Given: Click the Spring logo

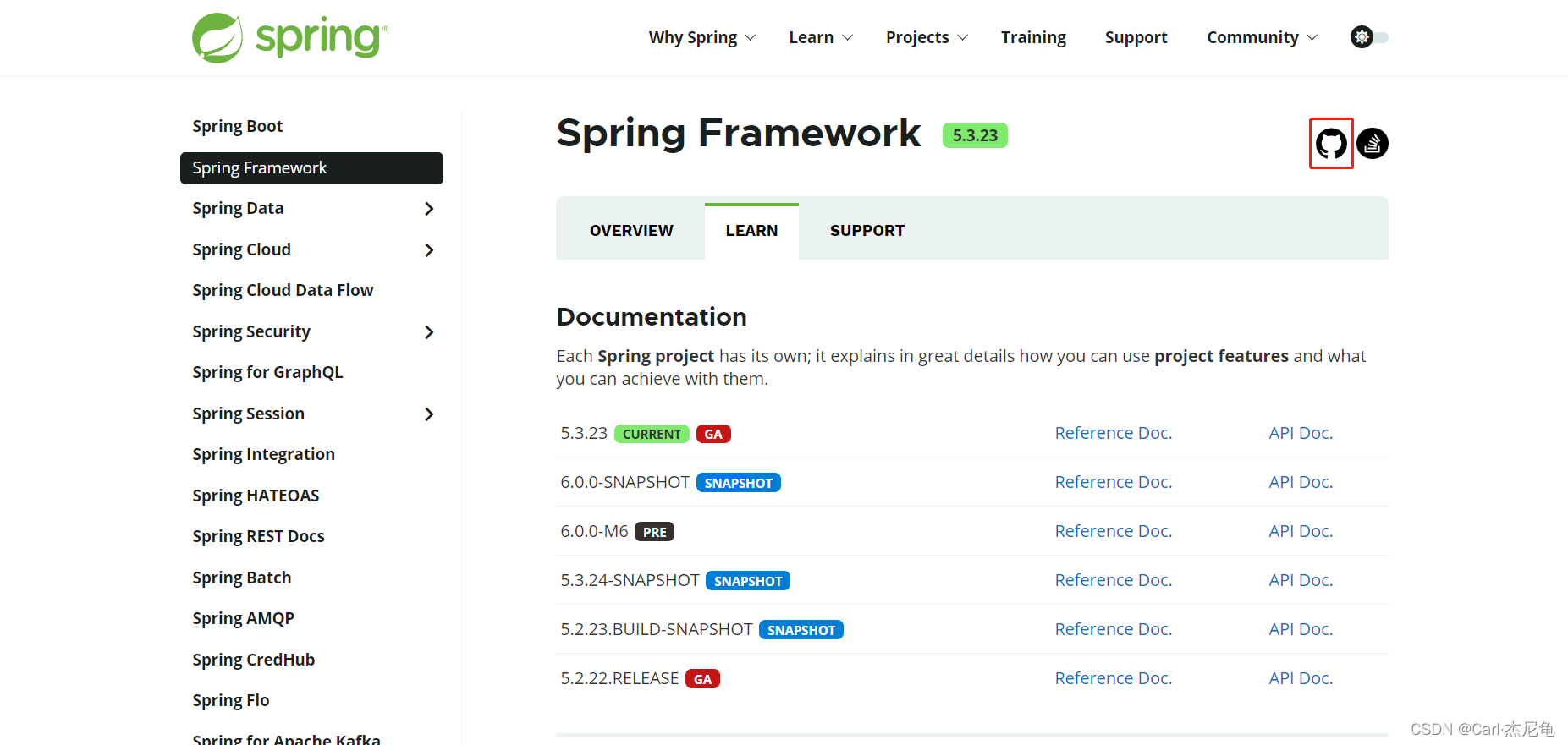Looking at the screenshot, I should click(290, 38).
